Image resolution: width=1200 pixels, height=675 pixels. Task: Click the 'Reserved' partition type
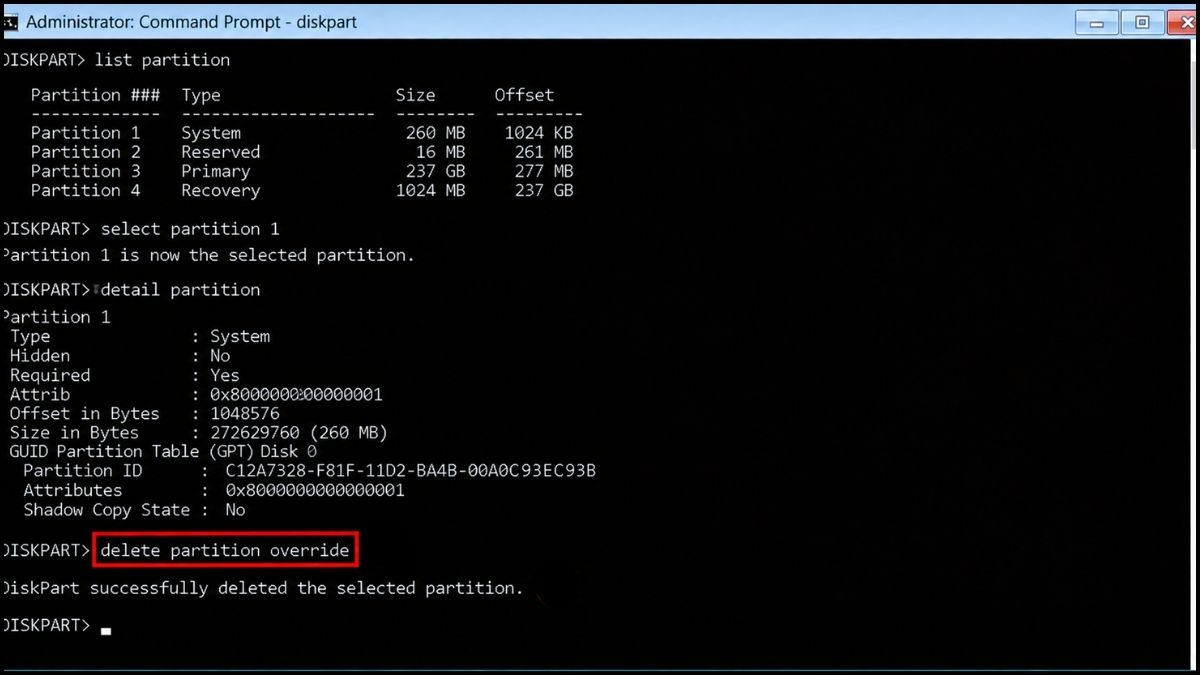pyautogui.click(x=220, y=152)
